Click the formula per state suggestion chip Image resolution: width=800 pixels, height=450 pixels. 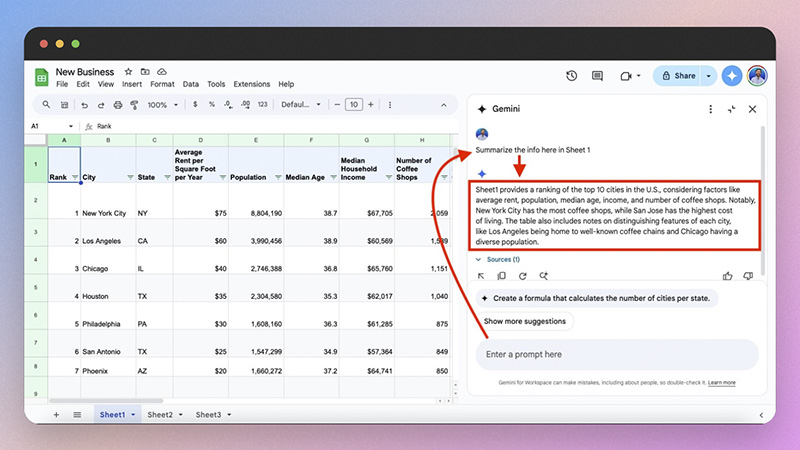coord(596,298)
